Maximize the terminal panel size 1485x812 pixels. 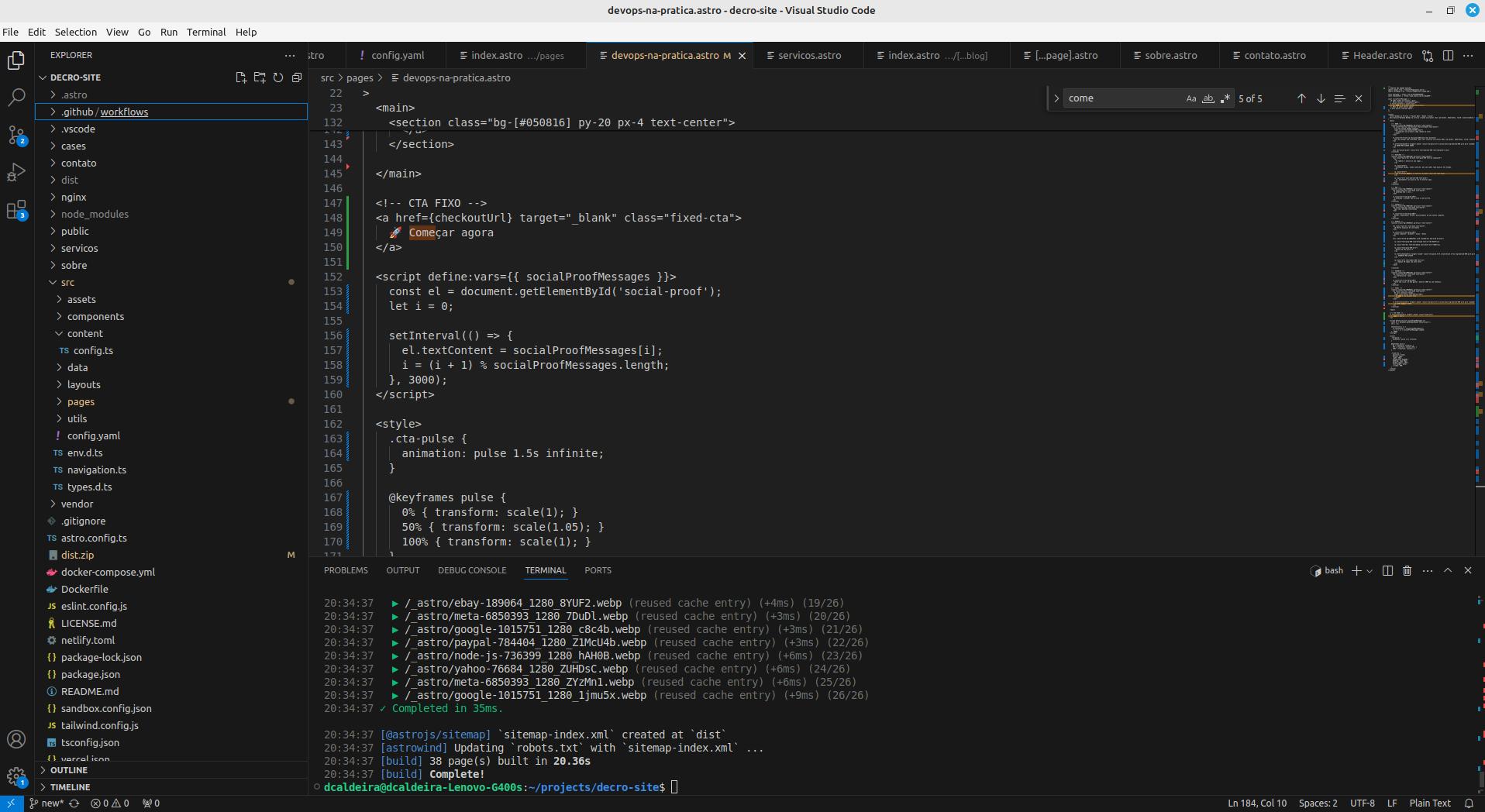coord(1448,570)
